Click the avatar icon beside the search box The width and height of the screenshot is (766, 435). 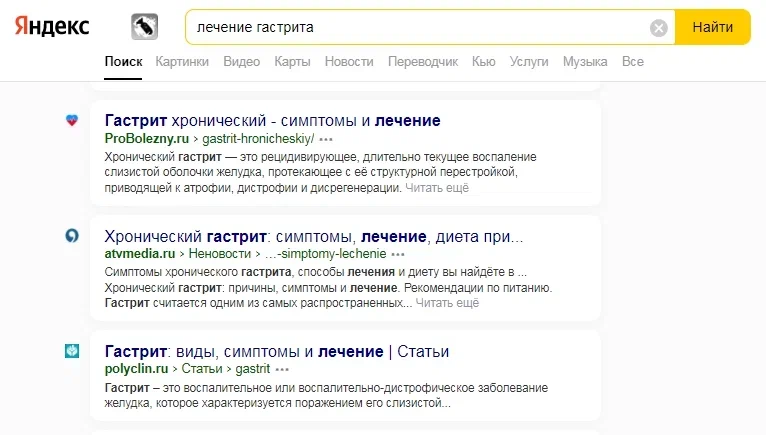pyautogui.click(x=145, y=28)
